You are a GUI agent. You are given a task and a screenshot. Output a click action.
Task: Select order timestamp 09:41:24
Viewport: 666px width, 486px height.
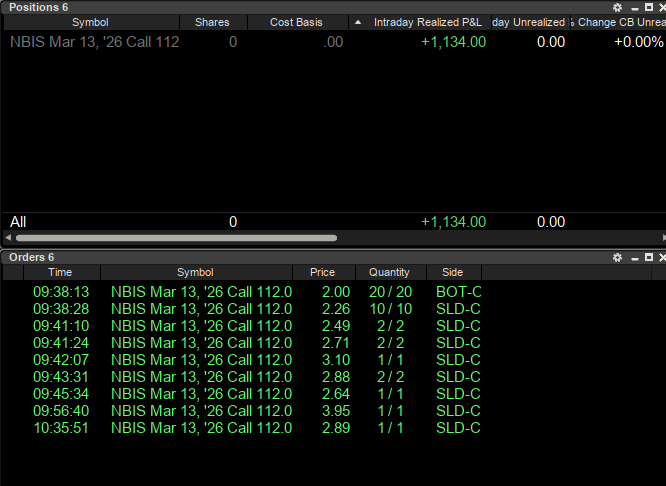(61, 343)
